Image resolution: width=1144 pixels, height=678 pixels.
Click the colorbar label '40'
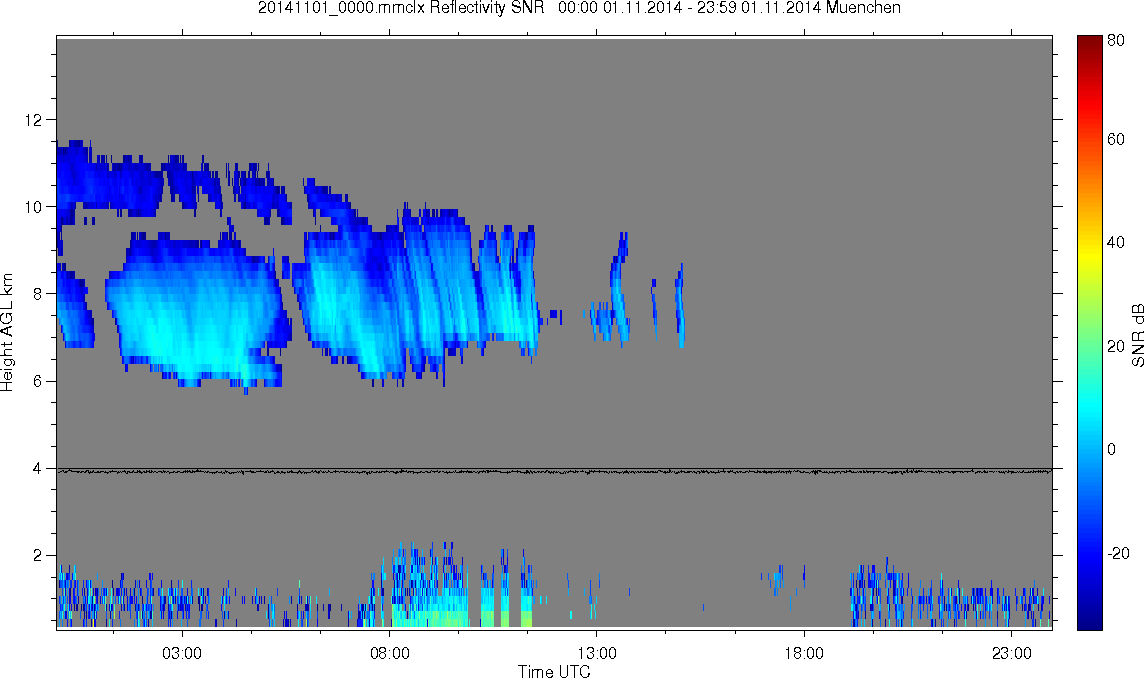pos(1116,242)
